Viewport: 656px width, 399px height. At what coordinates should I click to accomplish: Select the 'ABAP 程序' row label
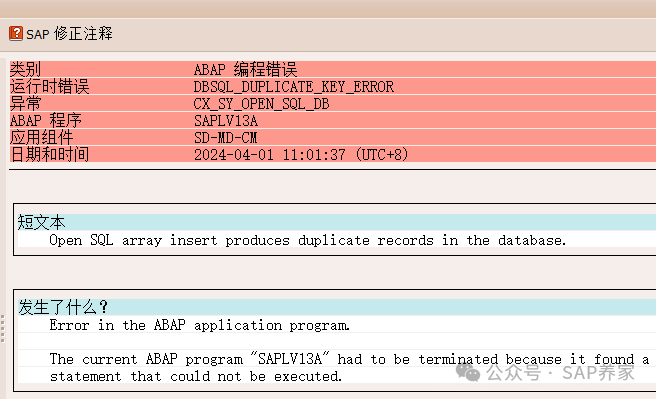[x=46, y=120]
